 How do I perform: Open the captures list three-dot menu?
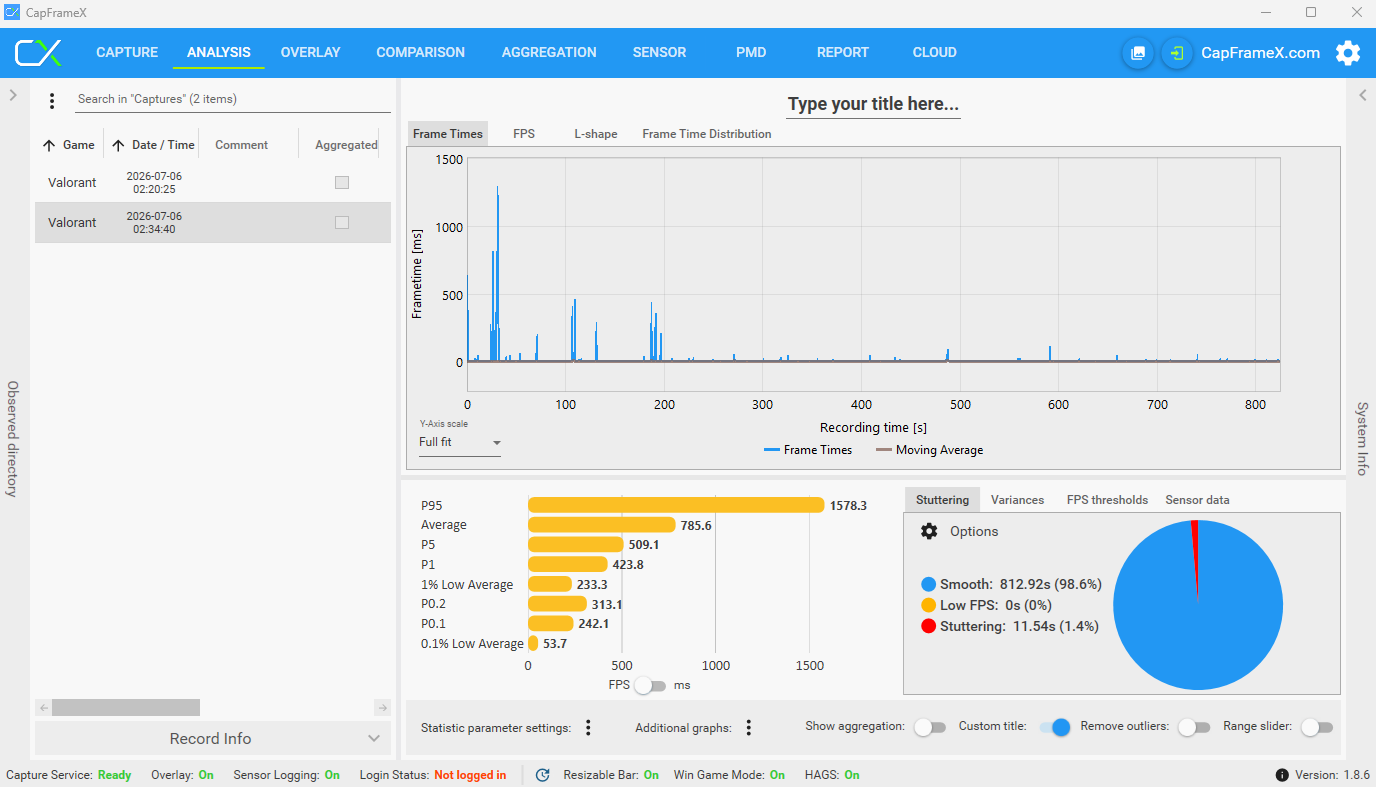click(52, 100)
